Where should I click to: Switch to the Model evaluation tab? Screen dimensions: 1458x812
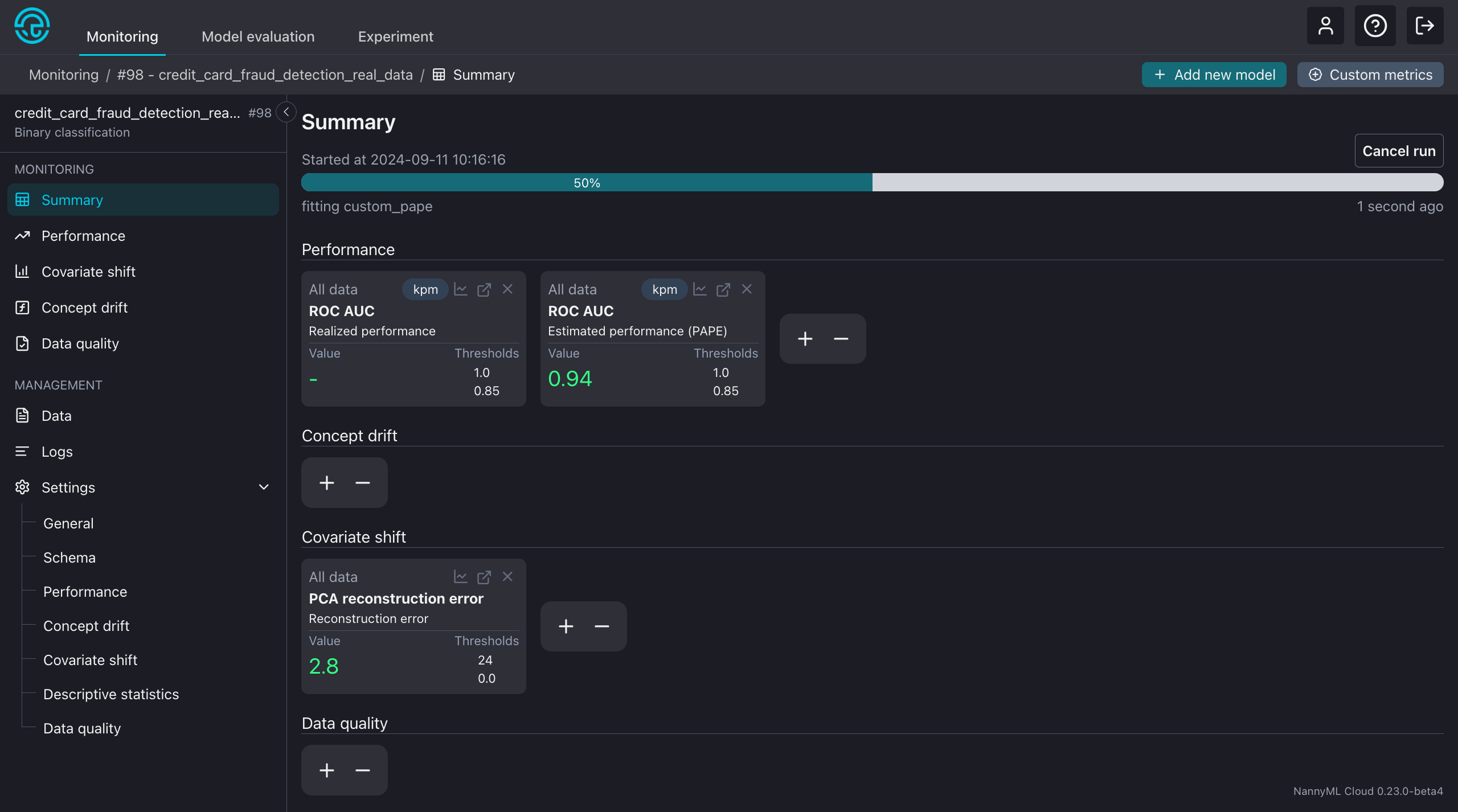click(258, 36)
